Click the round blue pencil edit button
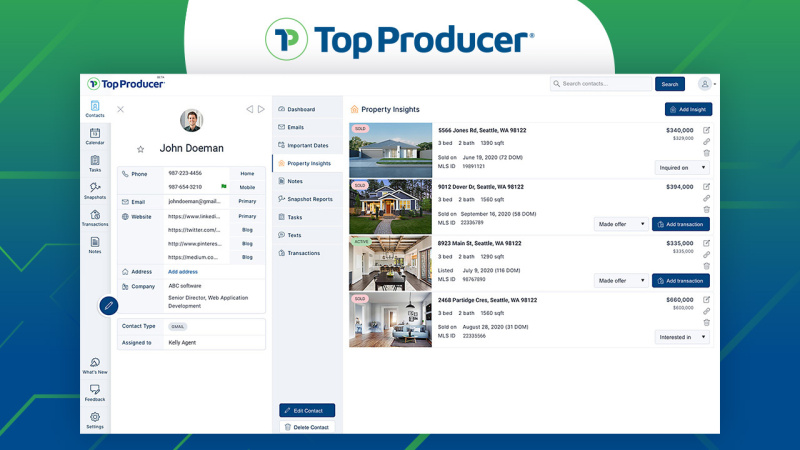800x450 pixels. click(x=109, y=306)
